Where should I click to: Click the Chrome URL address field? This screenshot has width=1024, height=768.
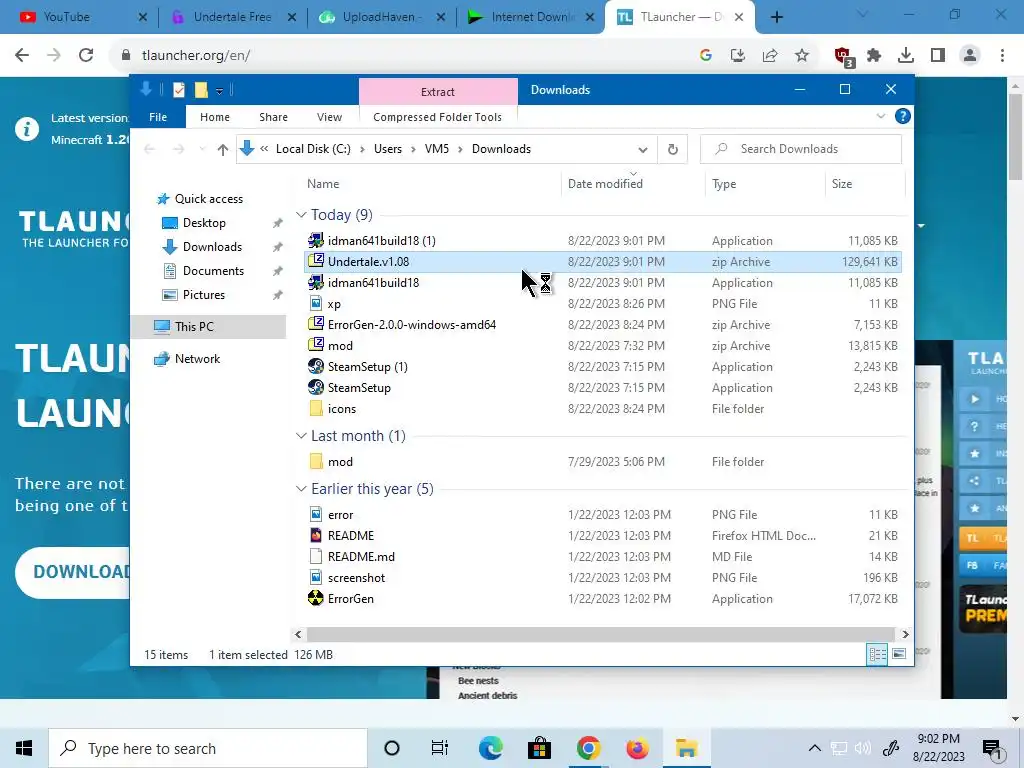pyautogui.click(x=405, y=56)
